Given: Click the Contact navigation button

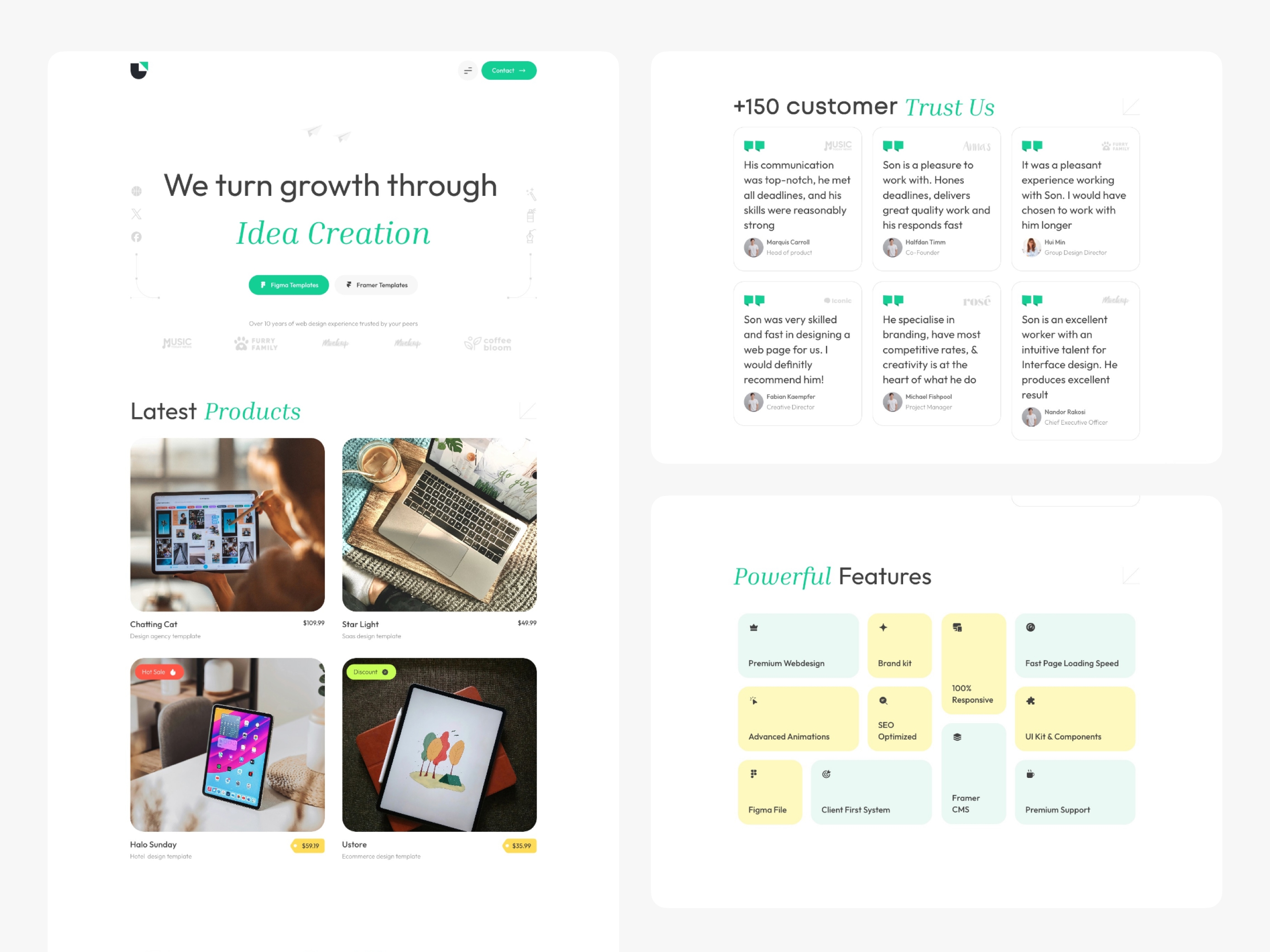Looking at the screenshot, I should pos(509,70).
